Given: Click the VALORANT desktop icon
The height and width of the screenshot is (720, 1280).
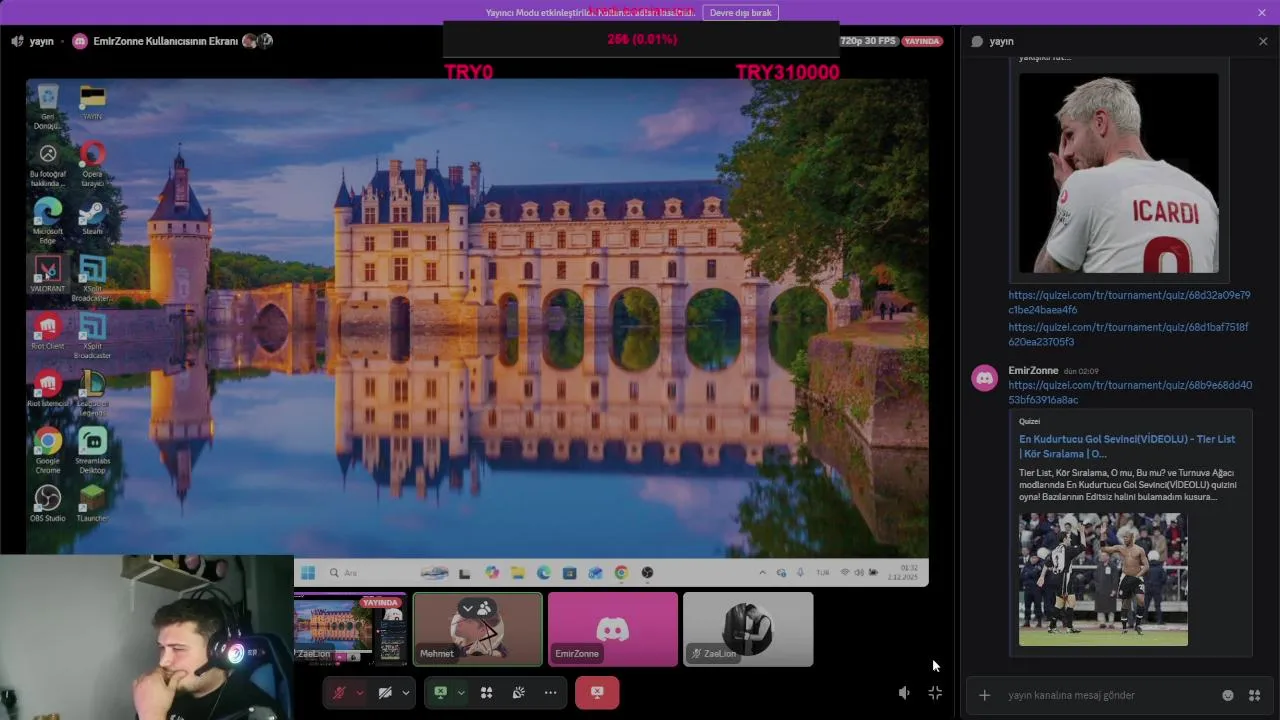Looking at the screenshot, I should coord(47,275).
